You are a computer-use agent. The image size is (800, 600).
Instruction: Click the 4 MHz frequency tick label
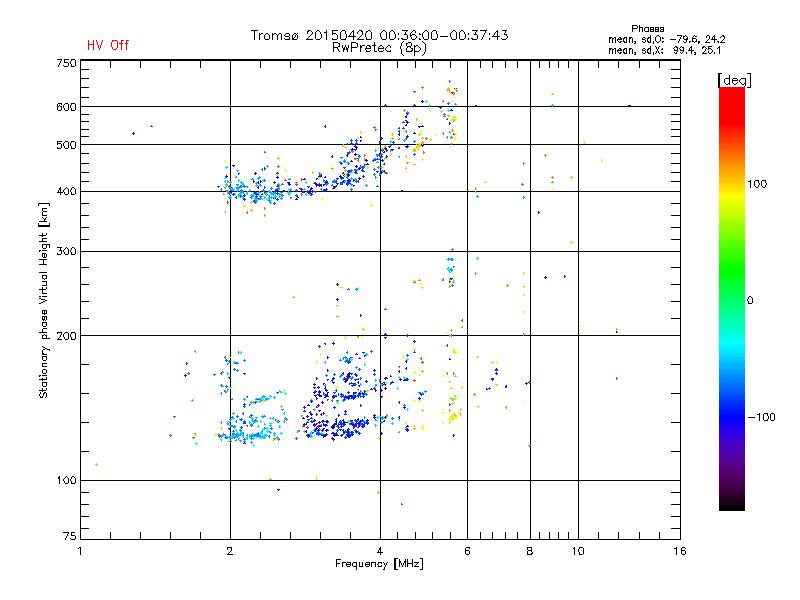[x=380, y=551]
